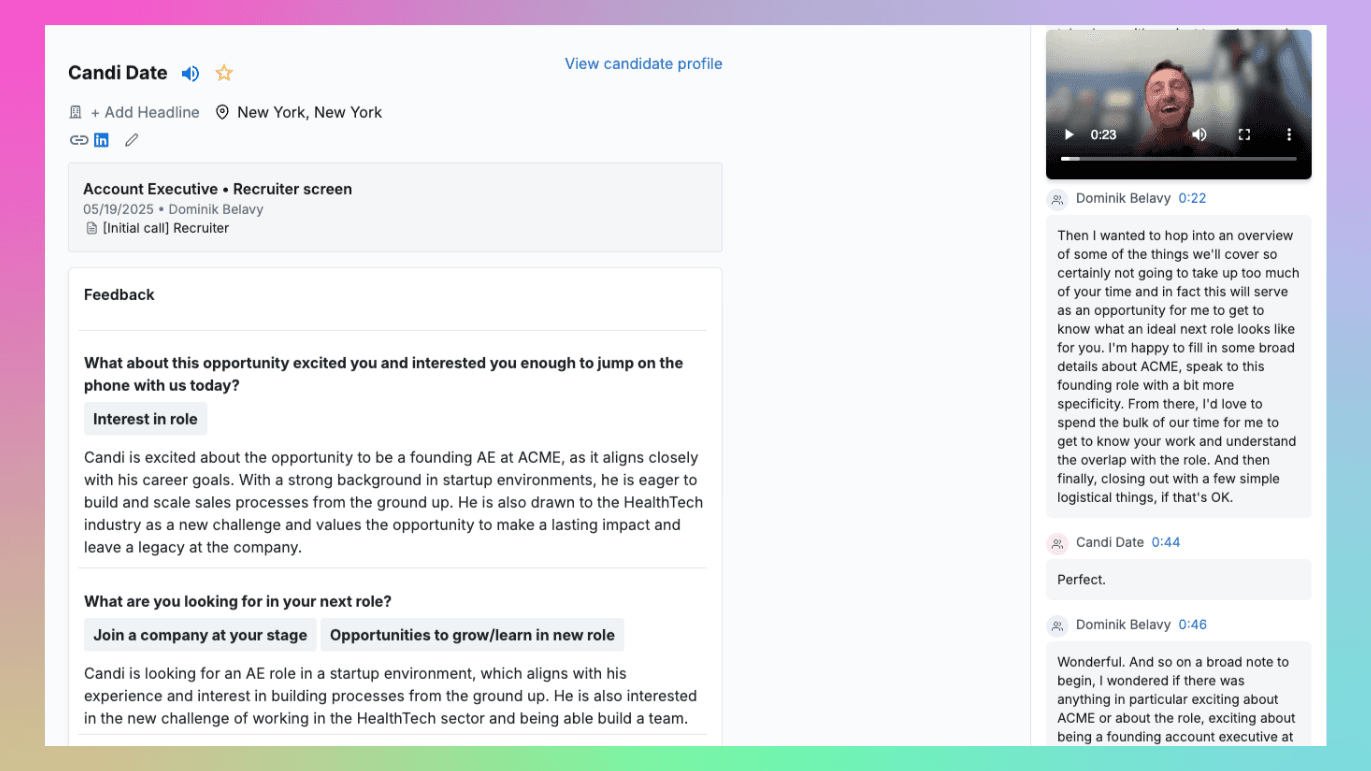Jump to transcript timestamp 0:46
This screenshot has width=1371, height=771.
tap(1192, 624)
